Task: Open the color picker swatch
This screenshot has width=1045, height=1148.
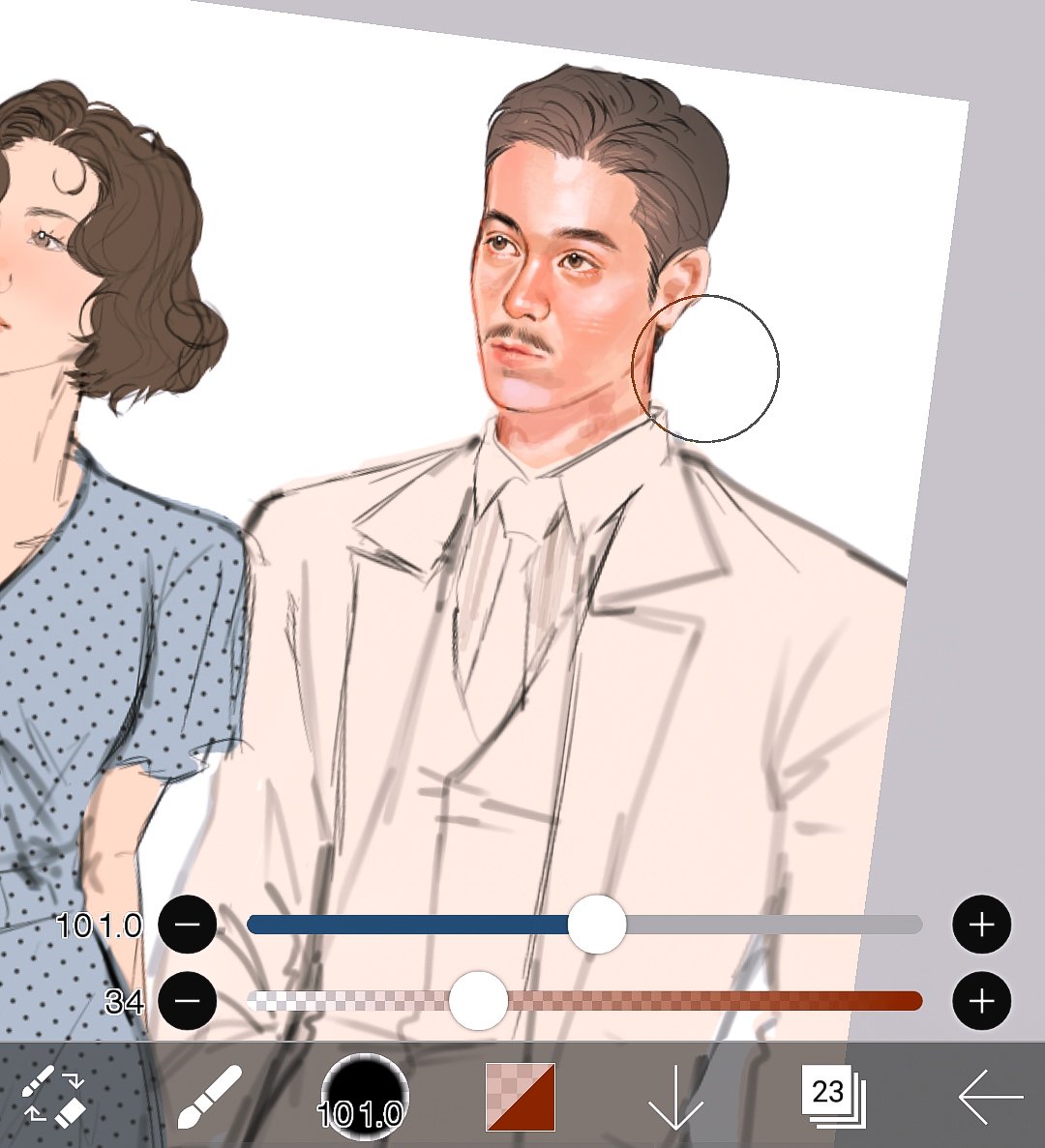Action: coord(521,1097)
